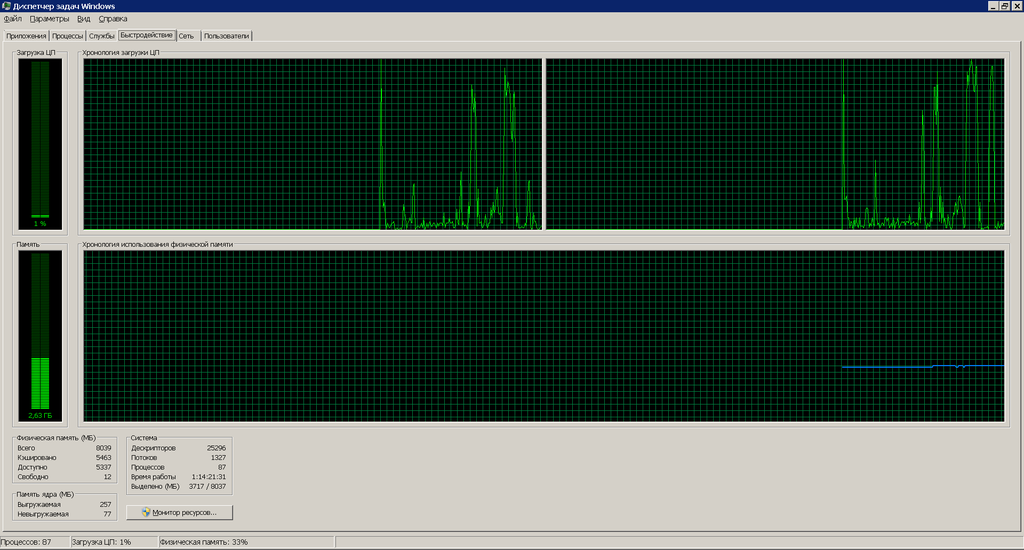The height and width of the screenshot is (550, 1024).
Task: Click the 1 % CPU load label
Action: (x=40, y=223)
